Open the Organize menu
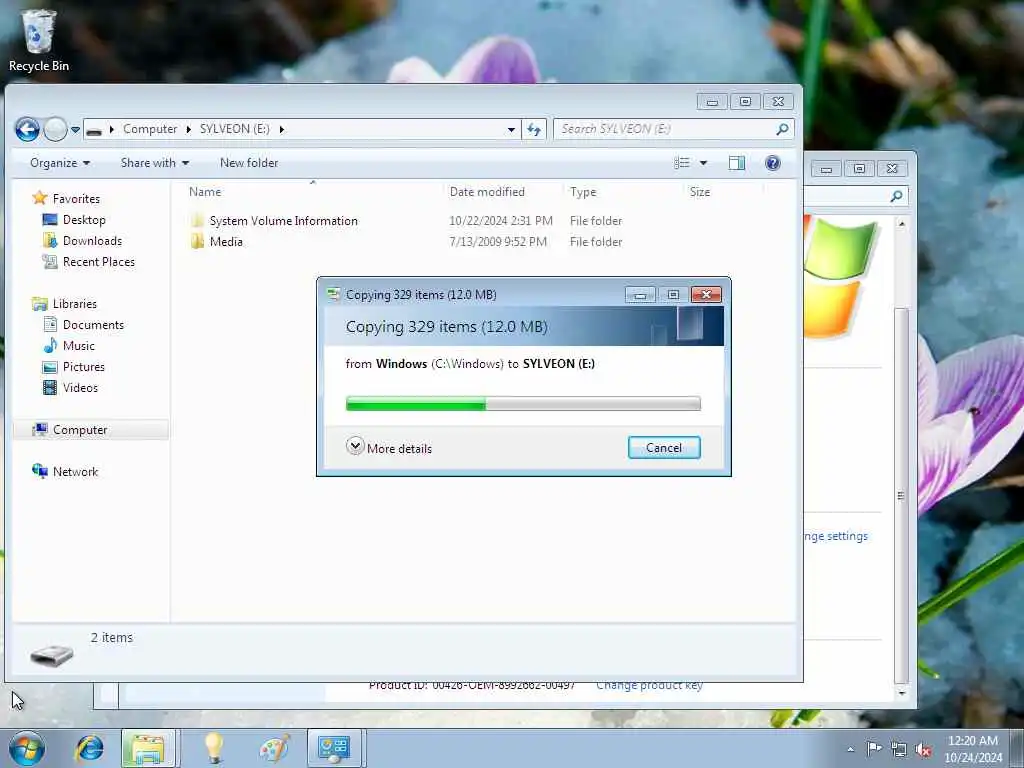This screenshot has height=768, width=1024. point(59,163)
